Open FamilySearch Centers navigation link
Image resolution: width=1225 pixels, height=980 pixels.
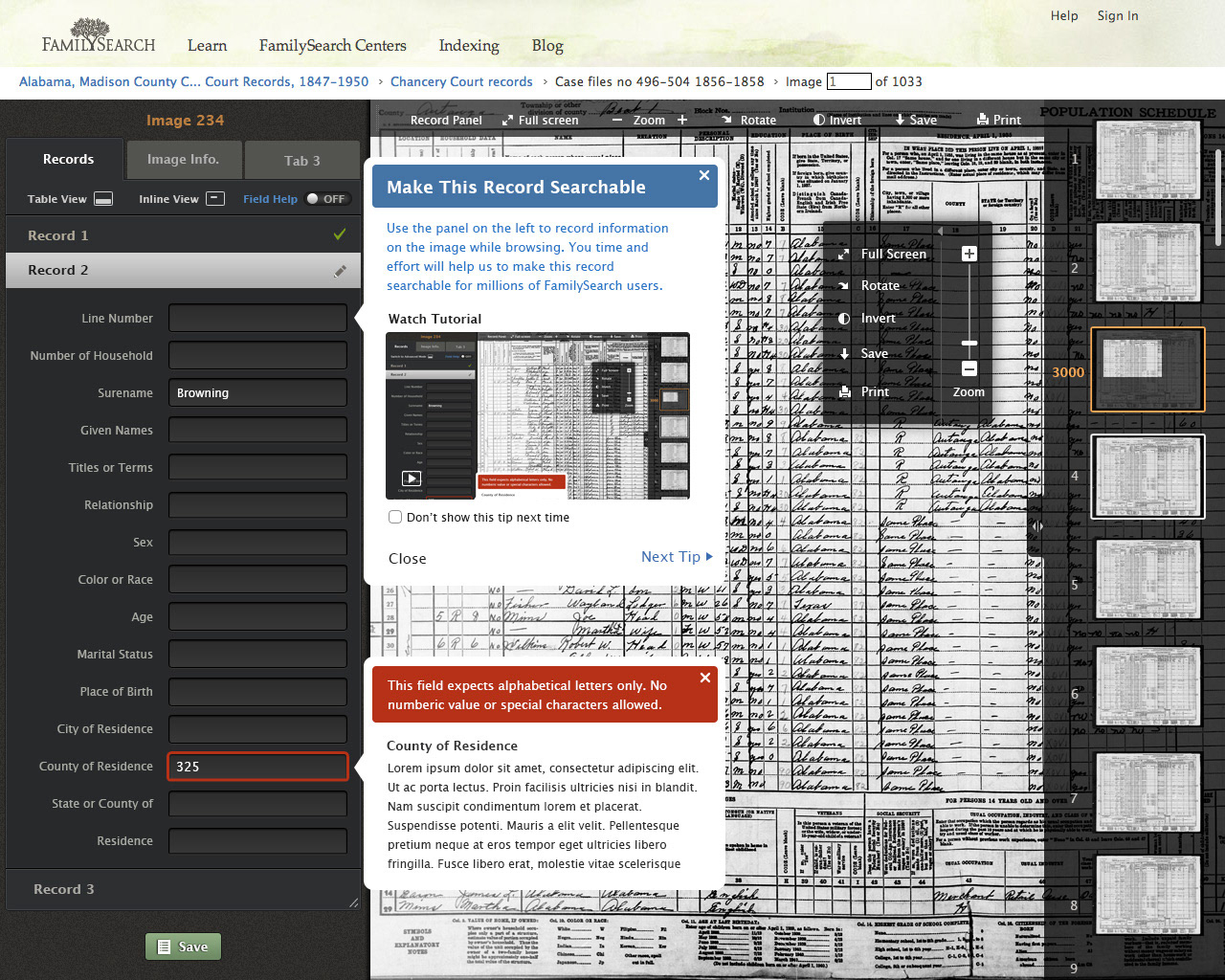click(x=332, y=45)
